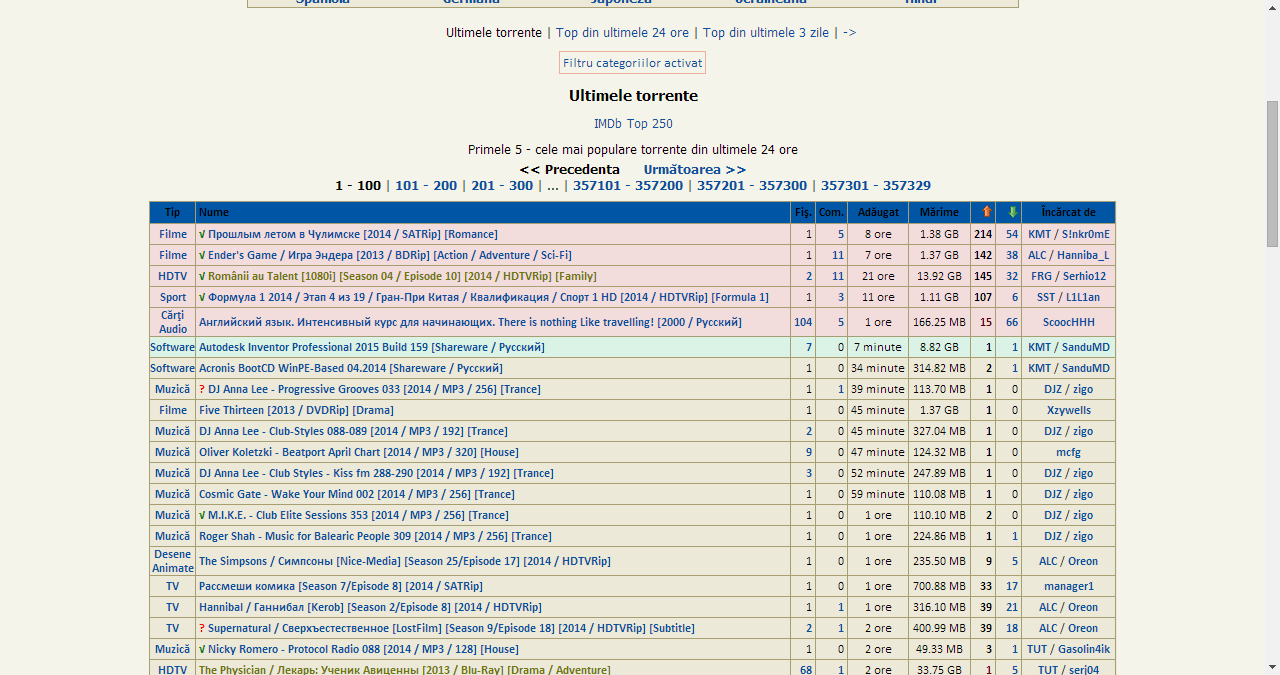This screenshot has width=1280, height=675.
Task: Open Desene Animate category
Action: (x=173, y=561)
